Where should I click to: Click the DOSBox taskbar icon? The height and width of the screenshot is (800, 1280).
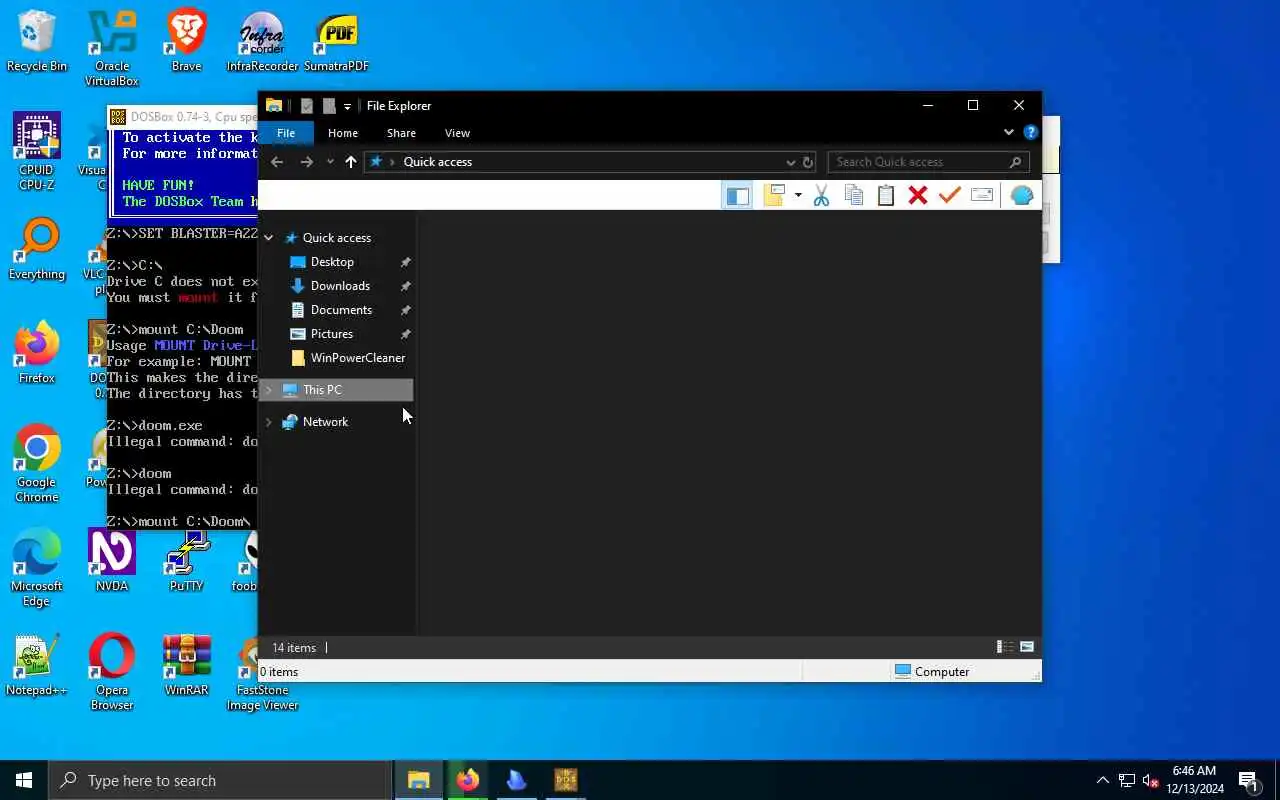point(566,780)
